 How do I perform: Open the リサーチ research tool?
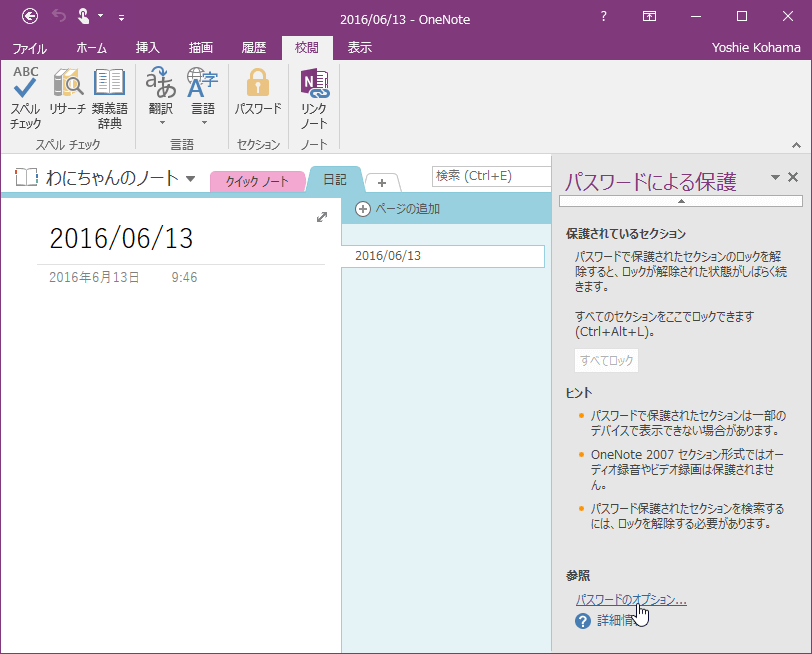(x=67, y=92)
